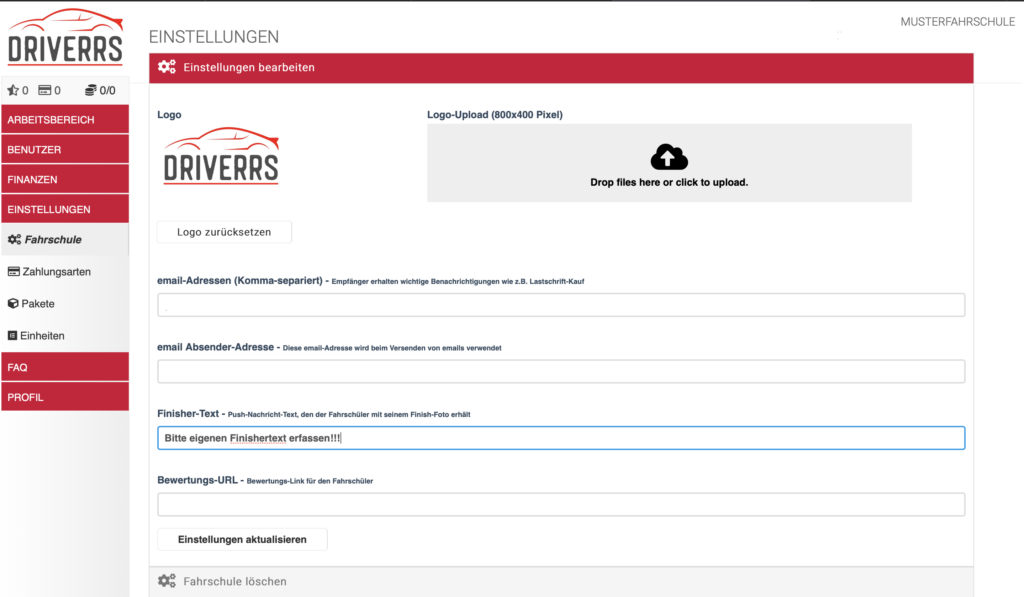The image size is (1024, 597).
Task: Click Einstellungen aktualisieren button
Action: click(242, 540)
